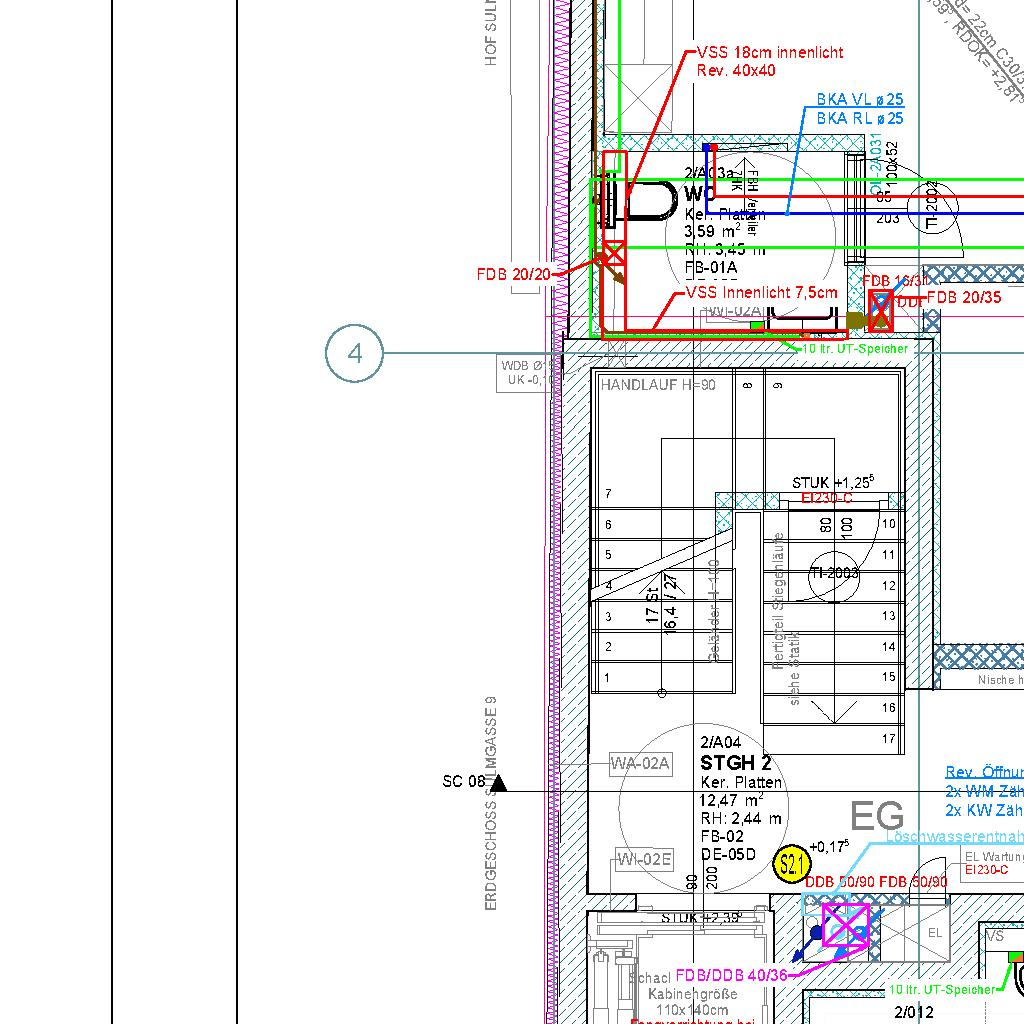Select the WA-02A wall type tag

click(641, 764)
